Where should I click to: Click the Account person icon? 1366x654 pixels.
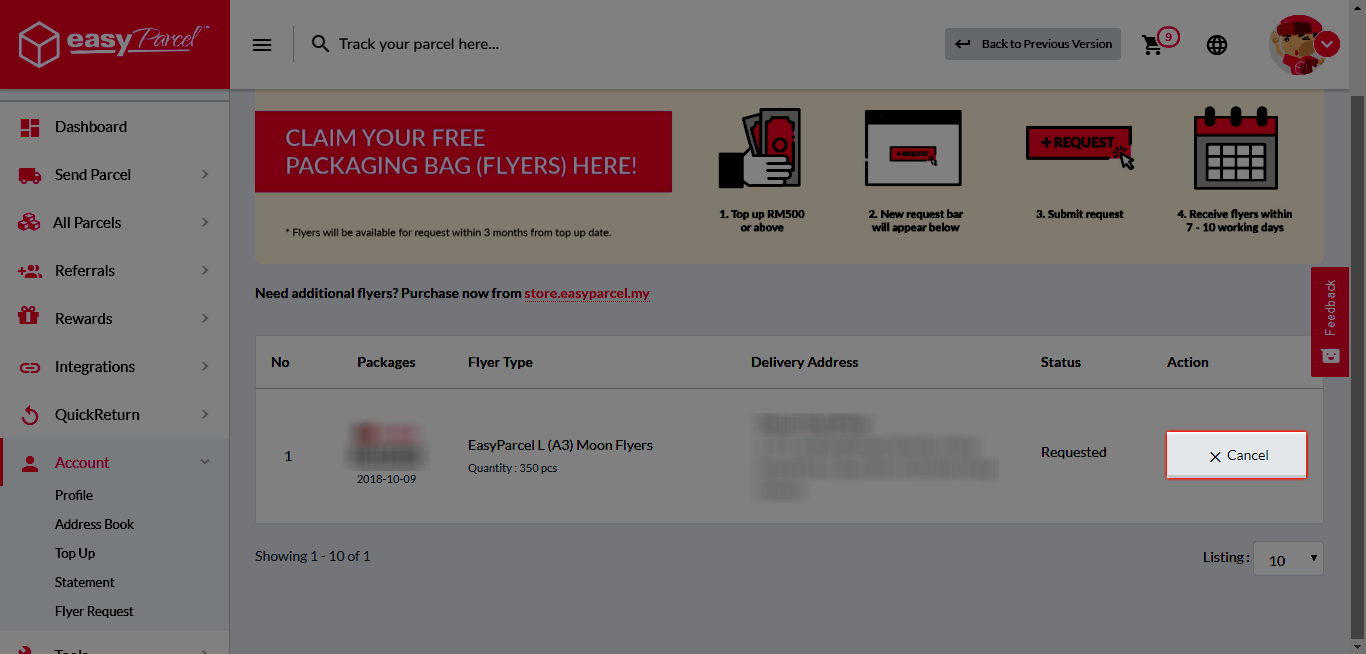pyautogui.click(x=30, y=463)
